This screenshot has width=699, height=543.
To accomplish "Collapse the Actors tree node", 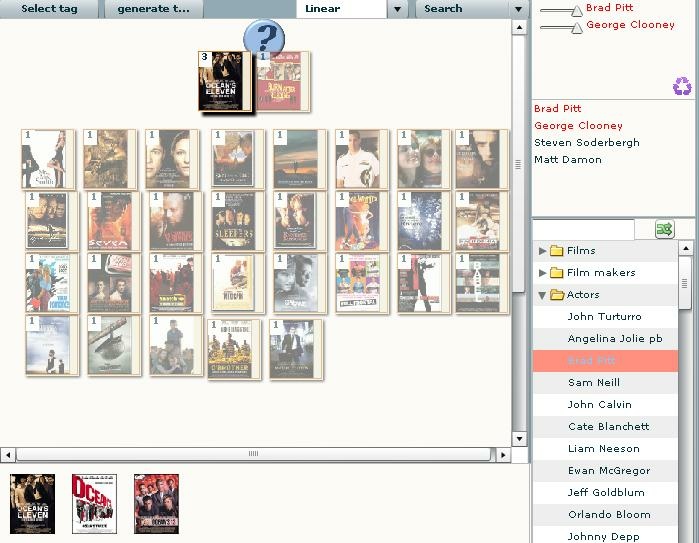I will point(542,295).
